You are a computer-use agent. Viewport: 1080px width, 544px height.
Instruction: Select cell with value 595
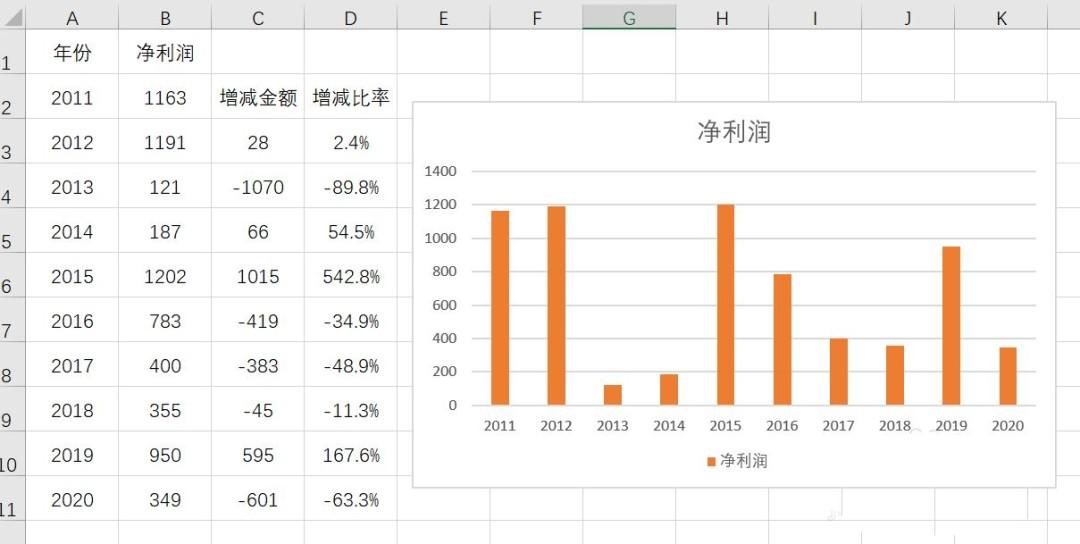pyautogui.click(x=258, y=455)
